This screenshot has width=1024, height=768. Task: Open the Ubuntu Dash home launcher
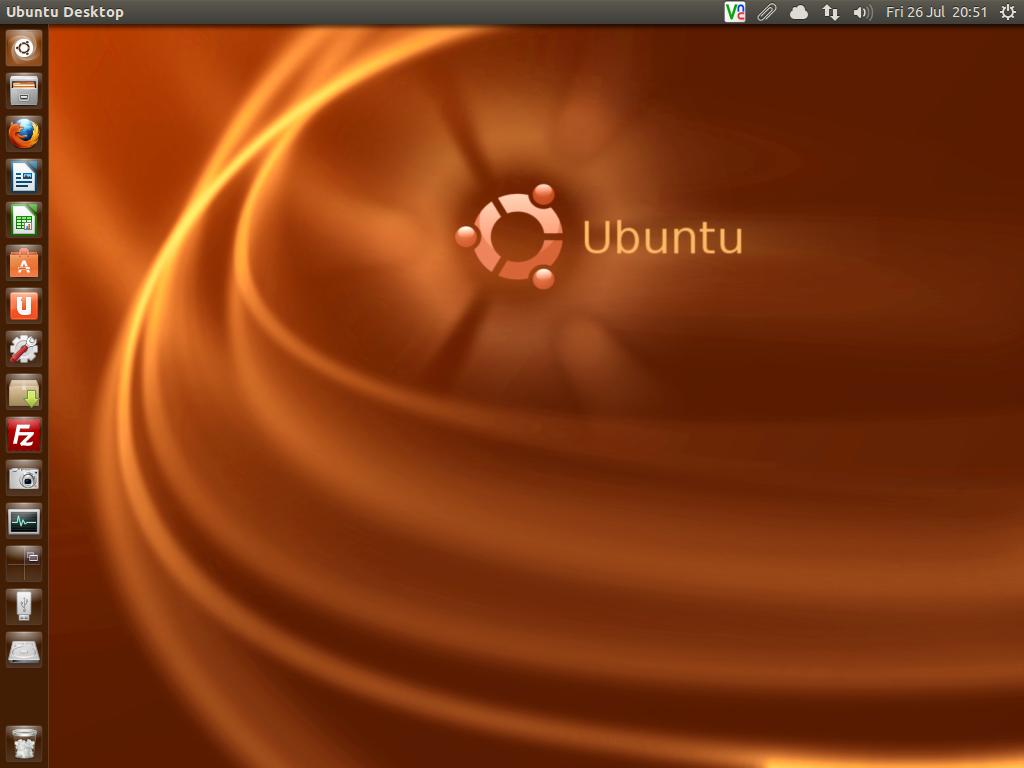point(24,48)
